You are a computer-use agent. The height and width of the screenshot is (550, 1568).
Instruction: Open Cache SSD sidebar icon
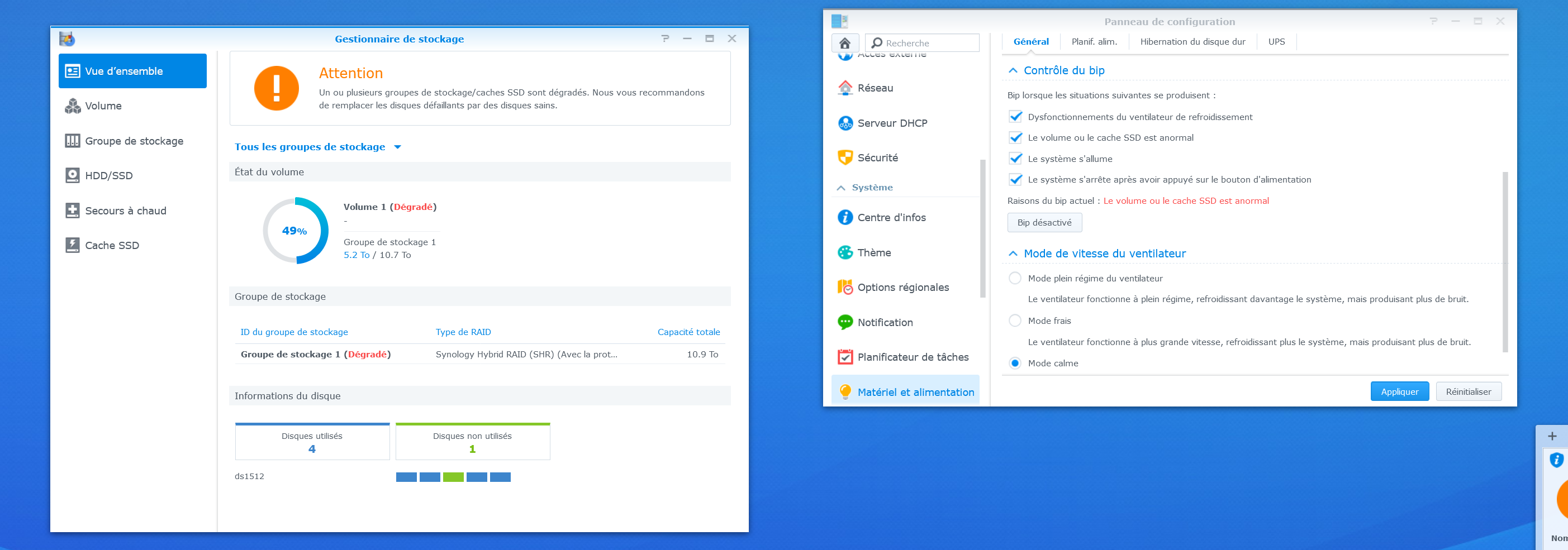(x=73, y=245)
